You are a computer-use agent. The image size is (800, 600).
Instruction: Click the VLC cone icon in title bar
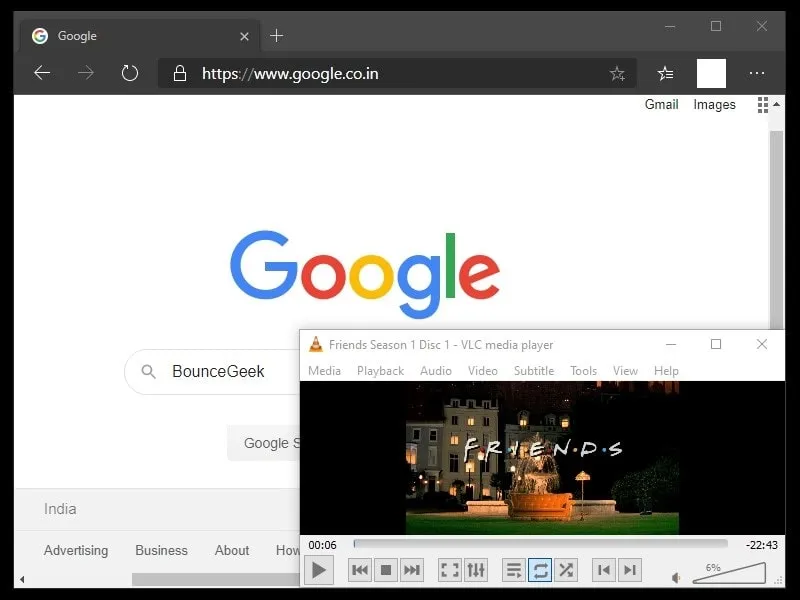(x=316, y=345)
